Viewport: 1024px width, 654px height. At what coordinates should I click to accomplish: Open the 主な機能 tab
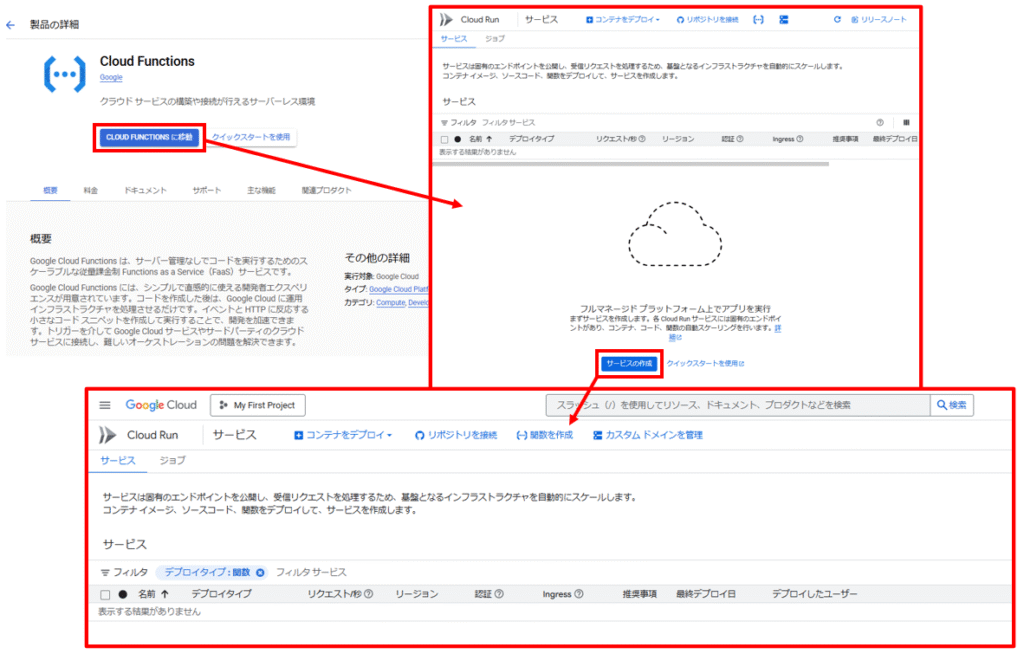[x=261, y=190]
